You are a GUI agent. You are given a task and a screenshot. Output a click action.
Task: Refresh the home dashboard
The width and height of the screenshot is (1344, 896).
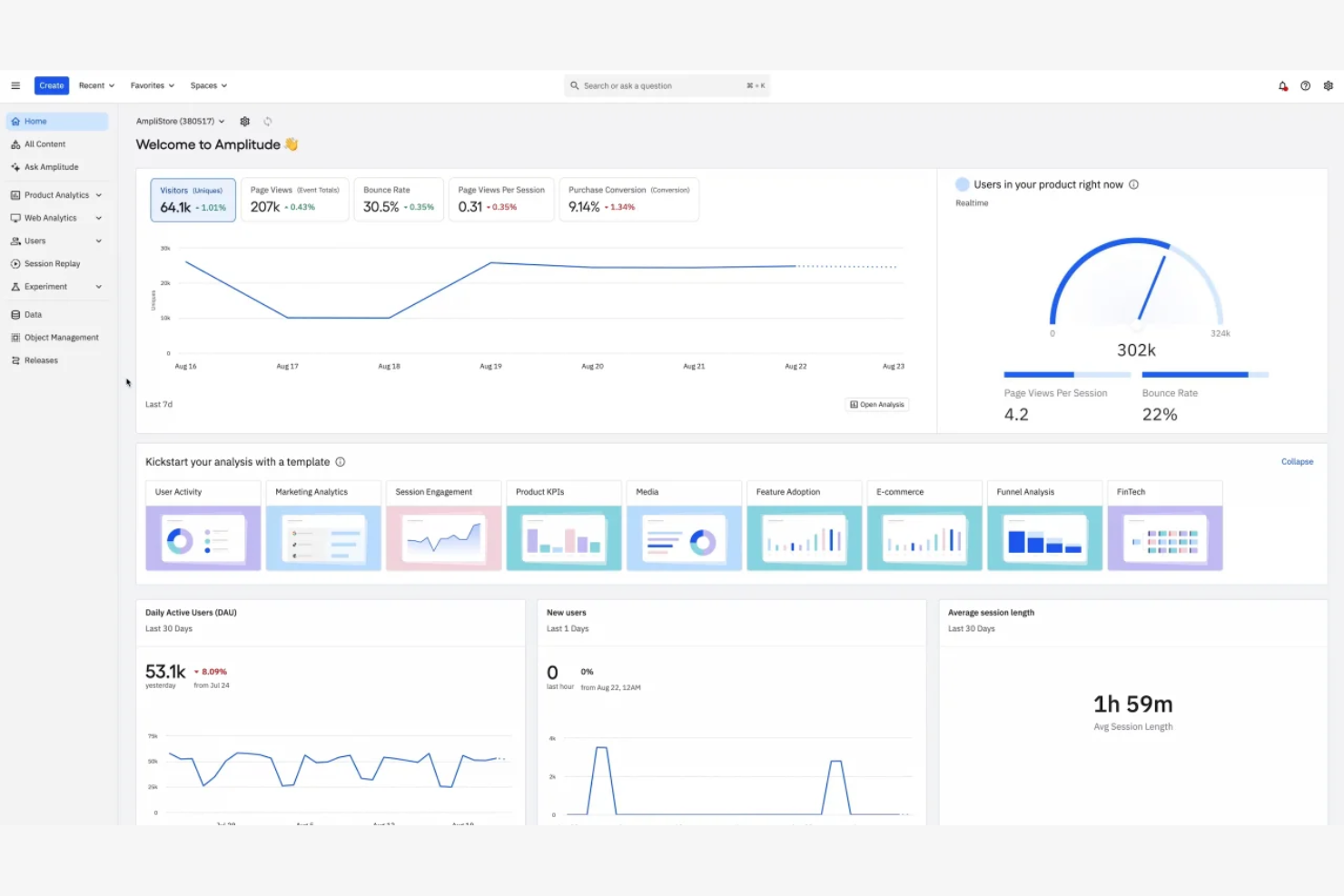pyautogui.click(x=268, y=121)
